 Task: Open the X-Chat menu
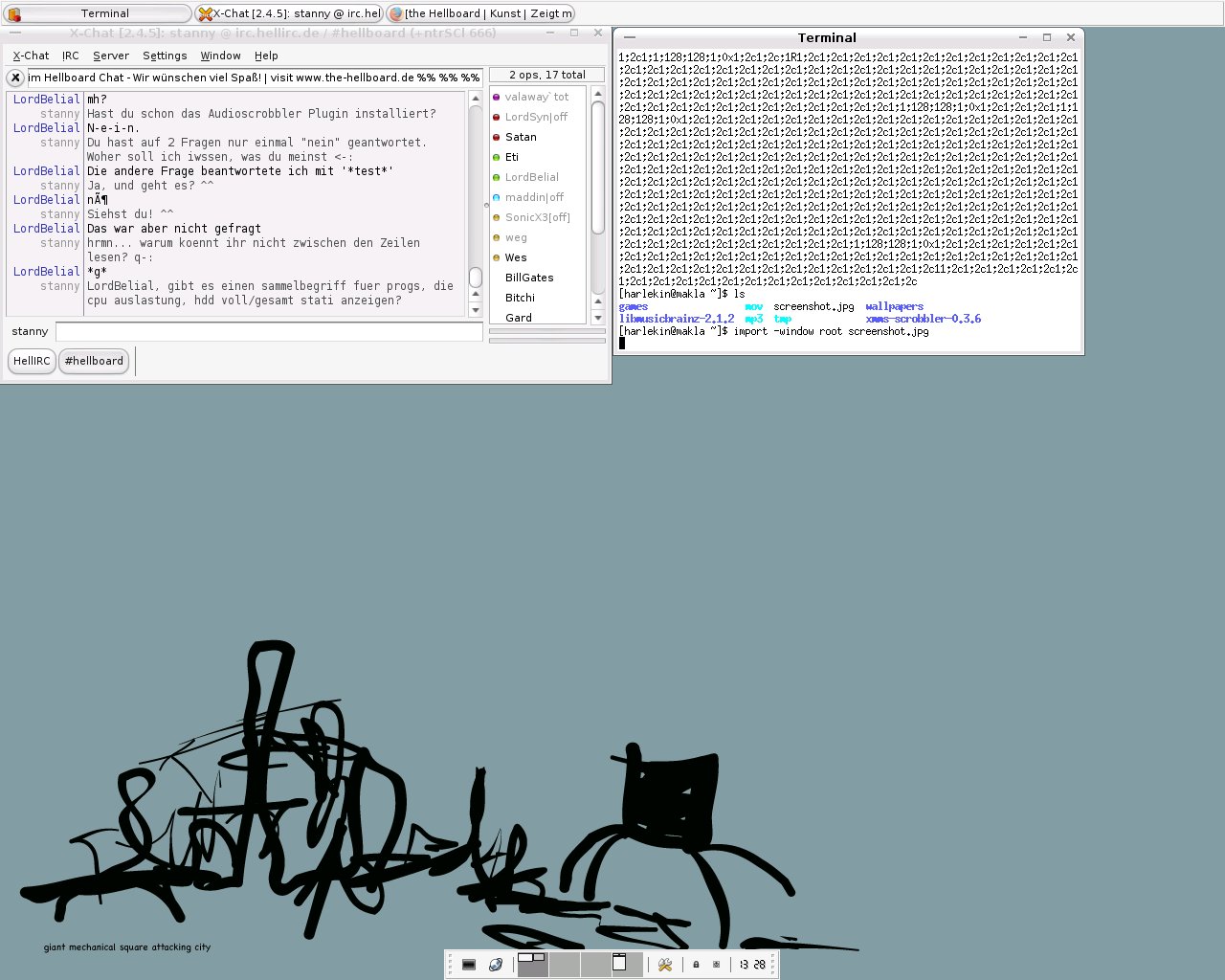point(31,56)
